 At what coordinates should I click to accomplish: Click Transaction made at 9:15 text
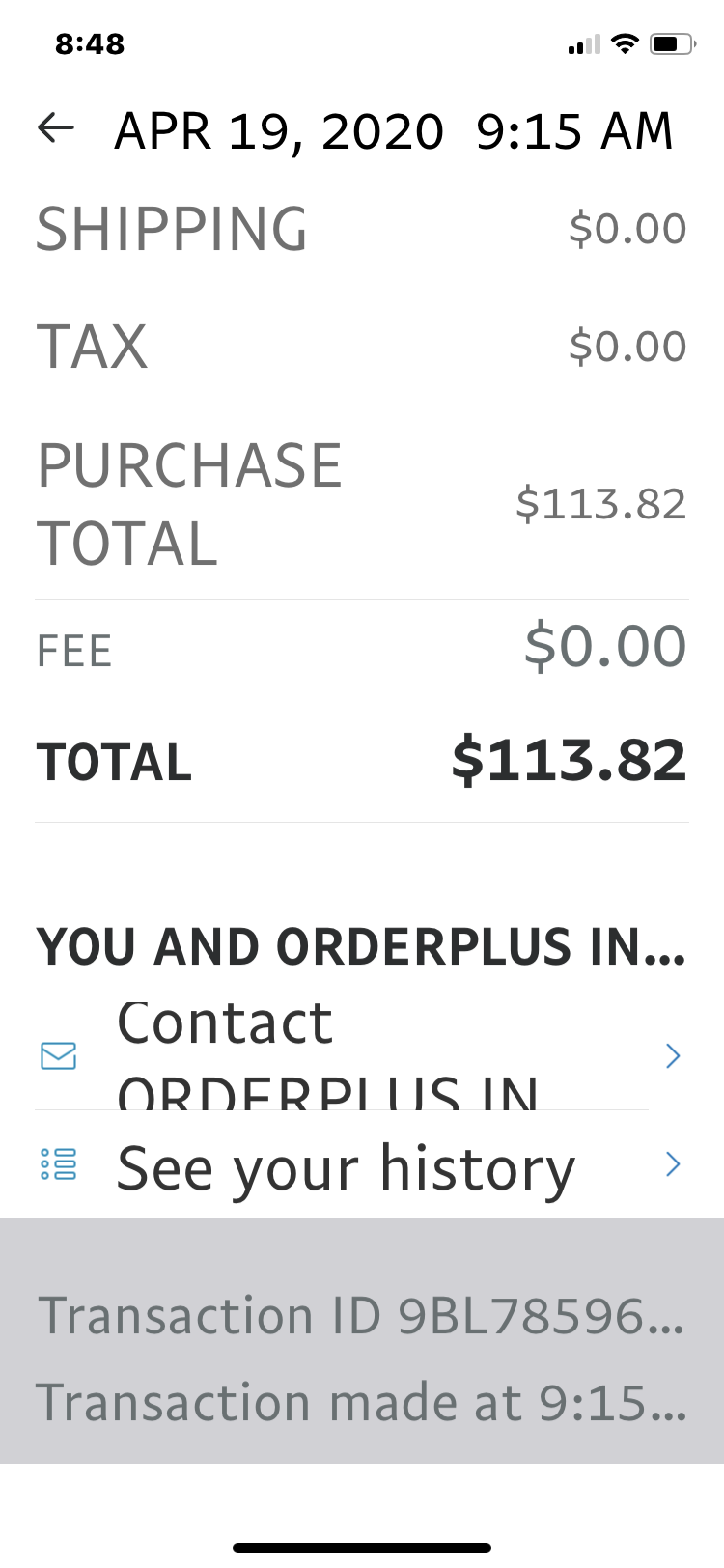tap(361, 1402)
